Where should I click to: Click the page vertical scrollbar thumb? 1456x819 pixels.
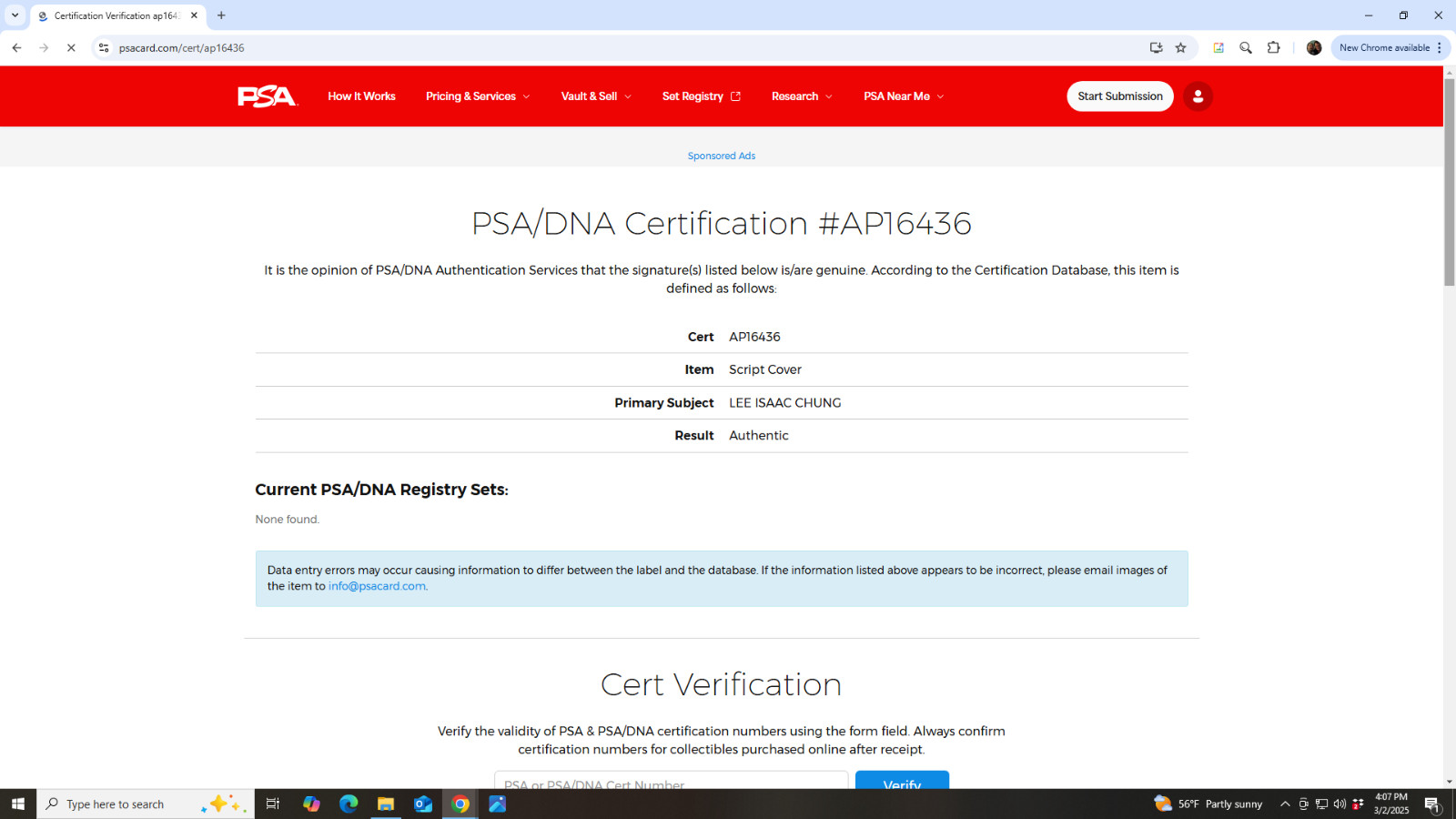point(1450,182)
